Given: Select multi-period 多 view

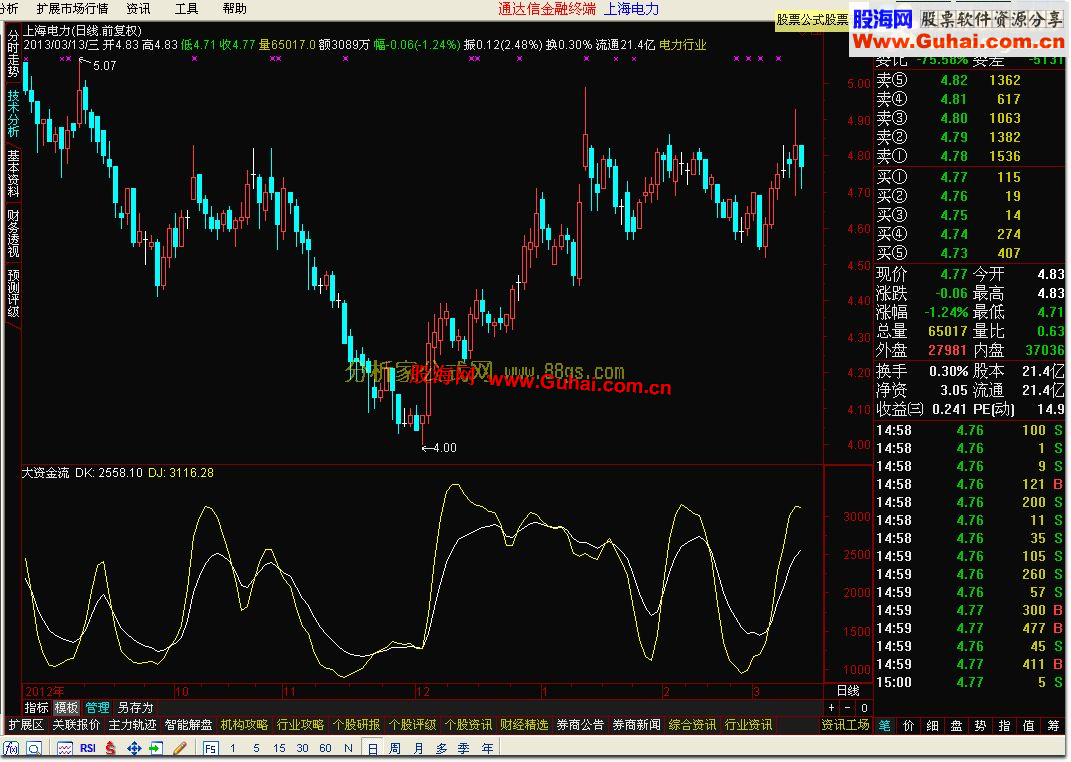Looking at the screenshot, I should 441,748.
